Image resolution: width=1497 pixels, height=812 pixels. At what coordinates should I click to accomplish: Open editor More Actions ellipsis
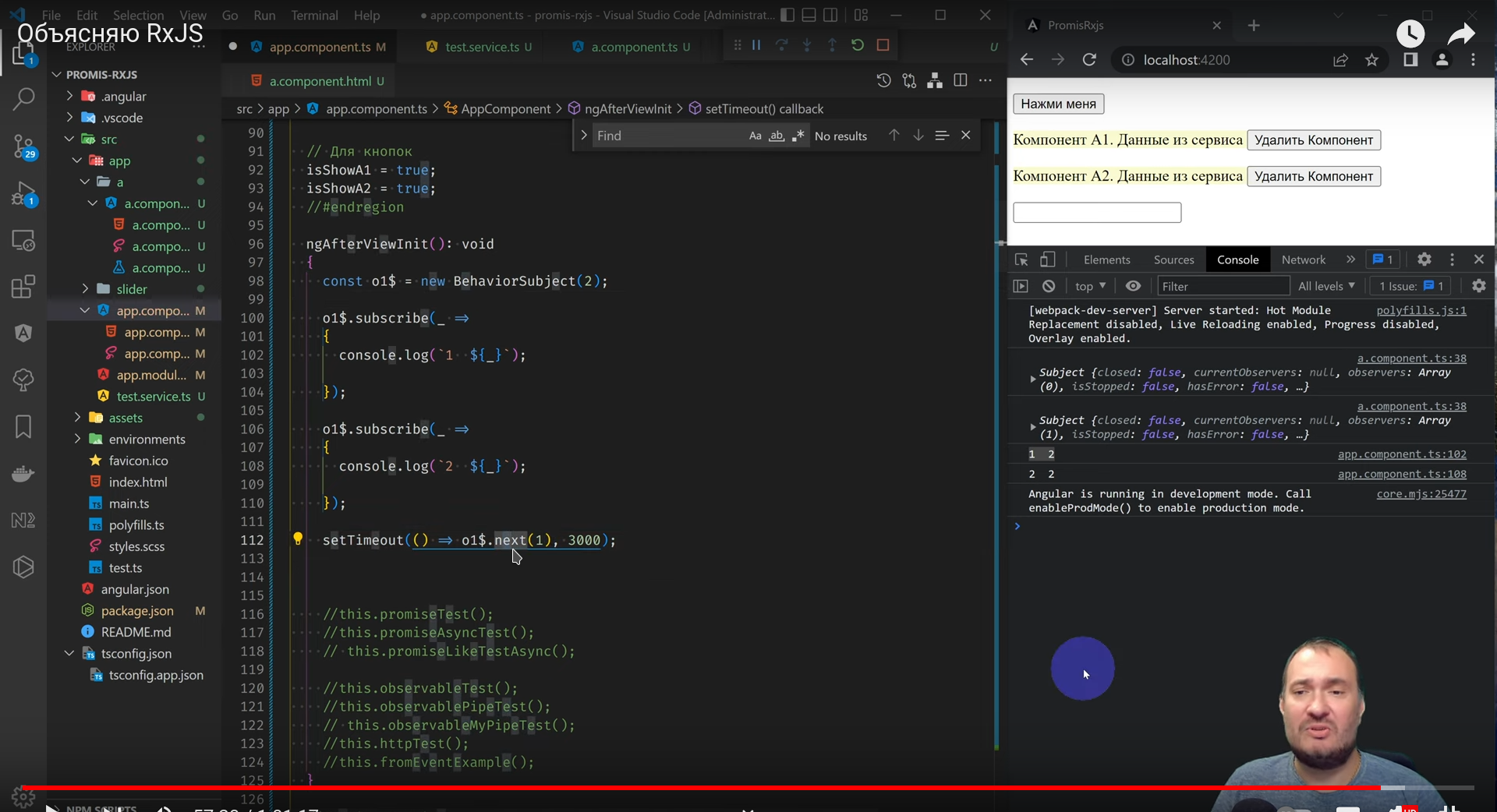pos(986,80)
